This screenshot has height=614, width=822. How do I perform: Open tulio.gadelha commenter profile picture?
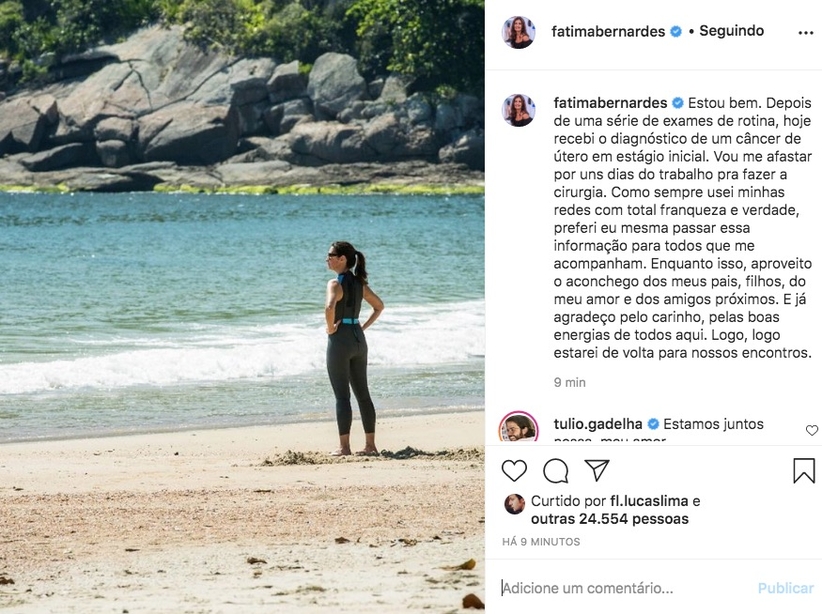[518, 428]
